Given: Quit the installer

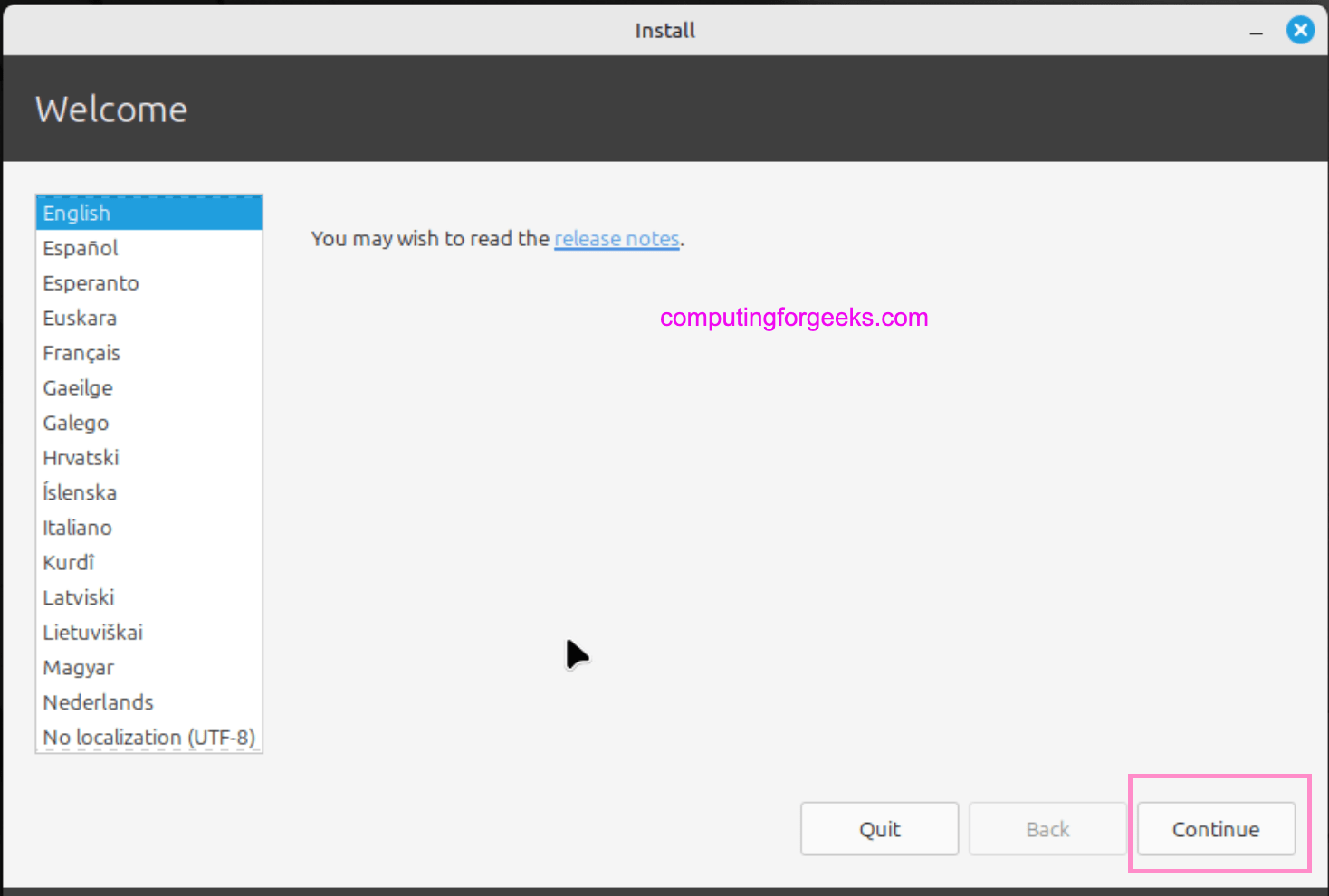Looking at the screenshot, I should [x=879, y=828].
